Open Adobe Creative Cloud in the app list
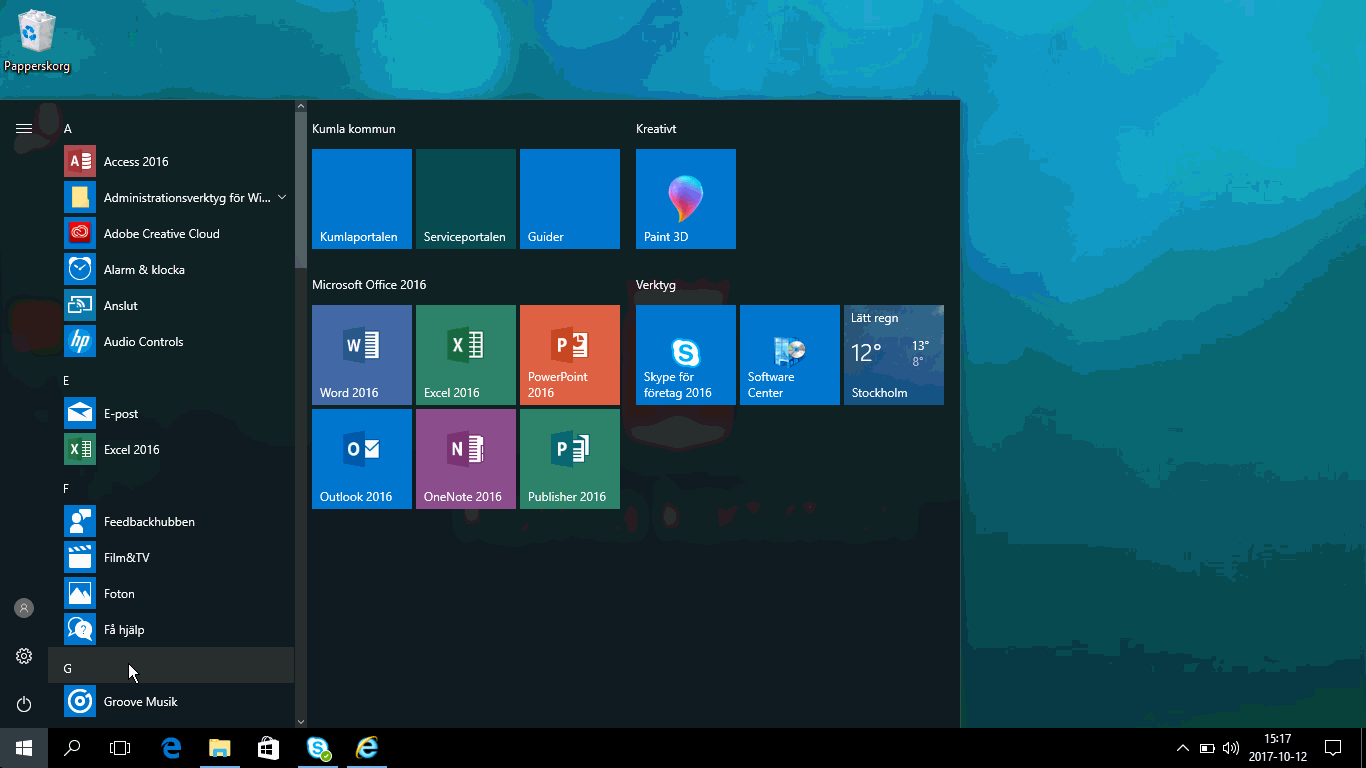This screenshot has width=1366, height=768. pyautogui.click(x=161, y=234)
